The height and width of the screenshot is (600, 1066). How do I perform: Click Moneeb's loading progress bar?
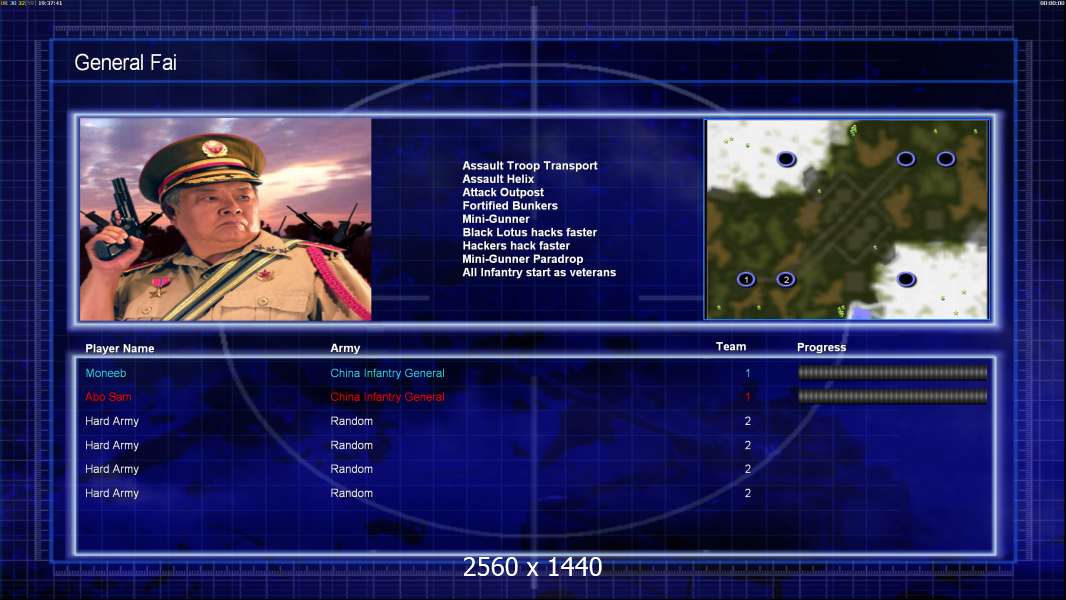[893, 372]
